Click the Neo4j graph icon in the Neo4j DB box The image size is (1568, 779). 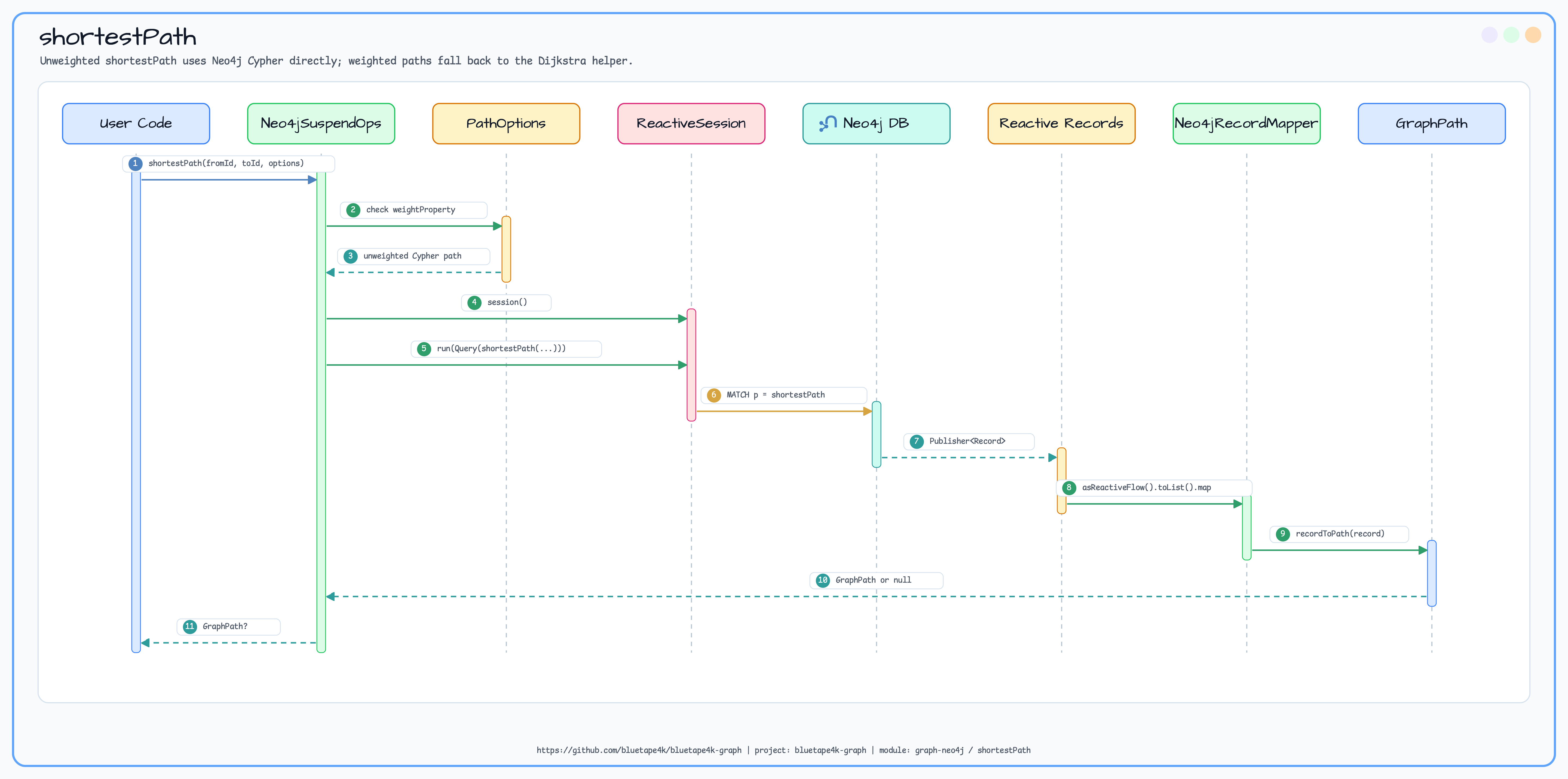pos(827,124)
